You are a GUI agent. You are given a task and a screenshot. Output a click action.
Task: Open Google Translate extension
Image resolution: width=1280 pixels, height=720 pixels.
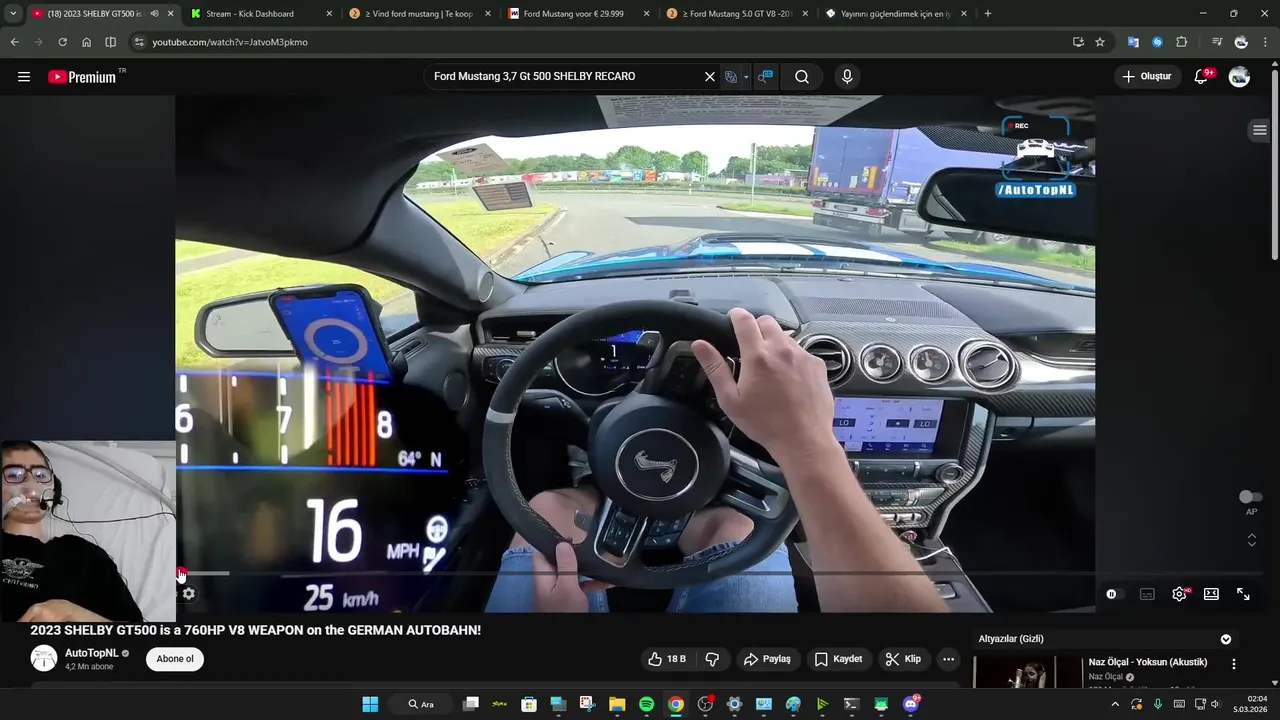coord(1133,42)
